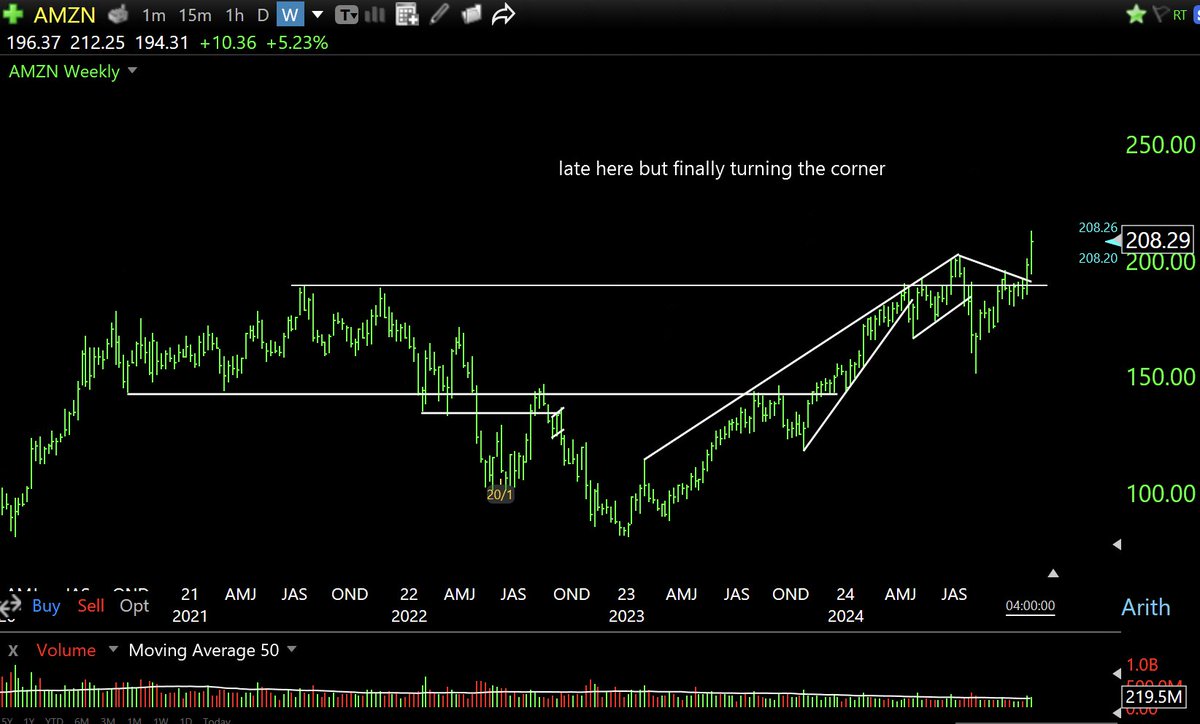
Task: Click the 200.00 price scale label
Action: [x=1160, y=261]
